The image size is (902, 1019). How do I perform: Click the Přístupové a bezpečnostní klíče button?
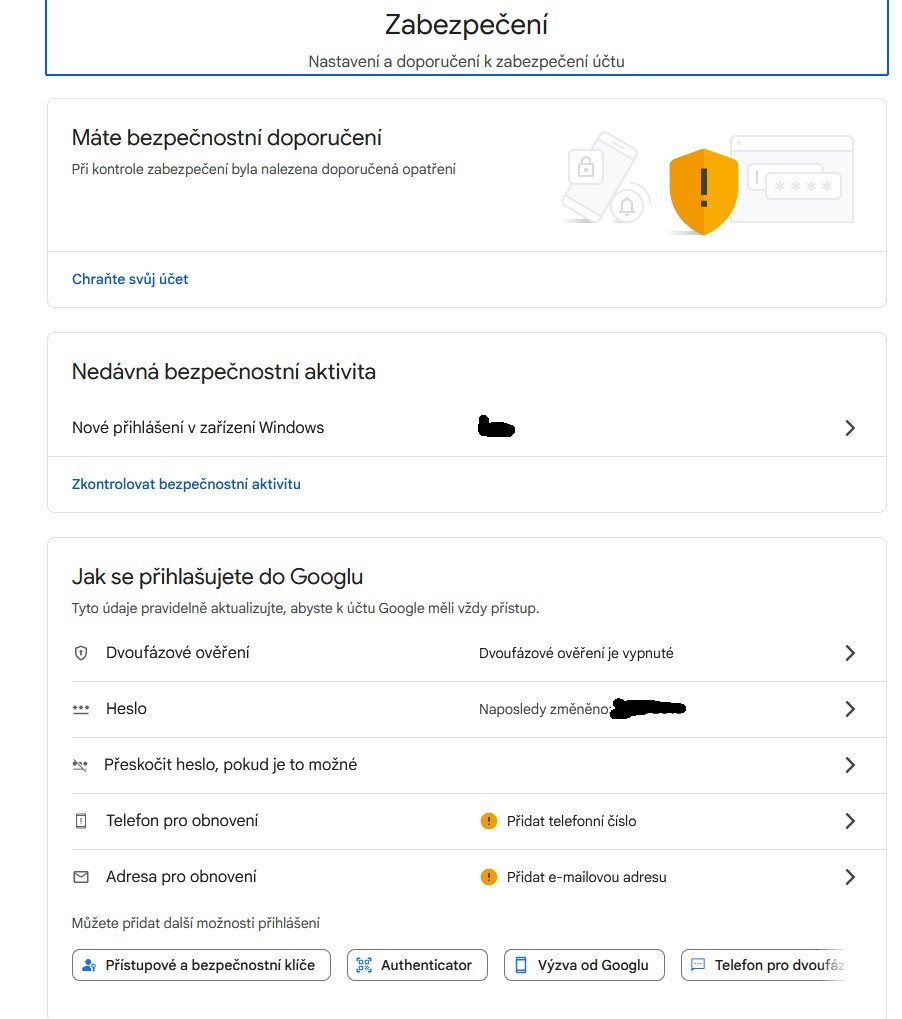201,965
